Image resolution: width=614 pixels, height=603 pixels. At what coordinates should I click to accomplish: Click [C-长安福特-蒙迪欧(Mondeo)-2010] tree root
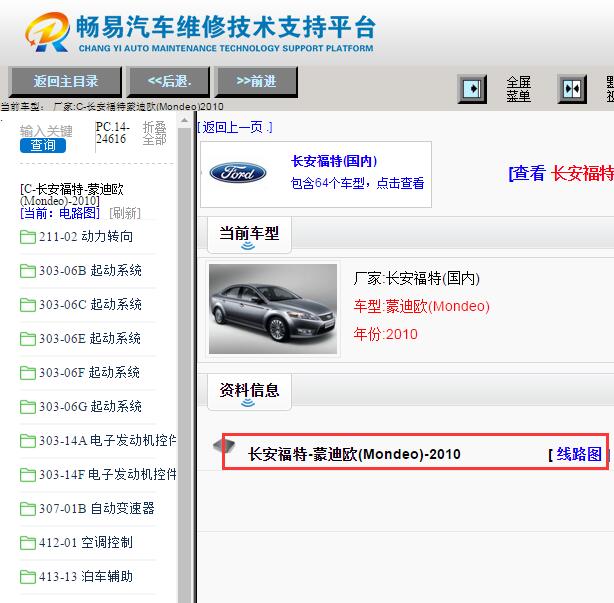click(x=72, y=195)
